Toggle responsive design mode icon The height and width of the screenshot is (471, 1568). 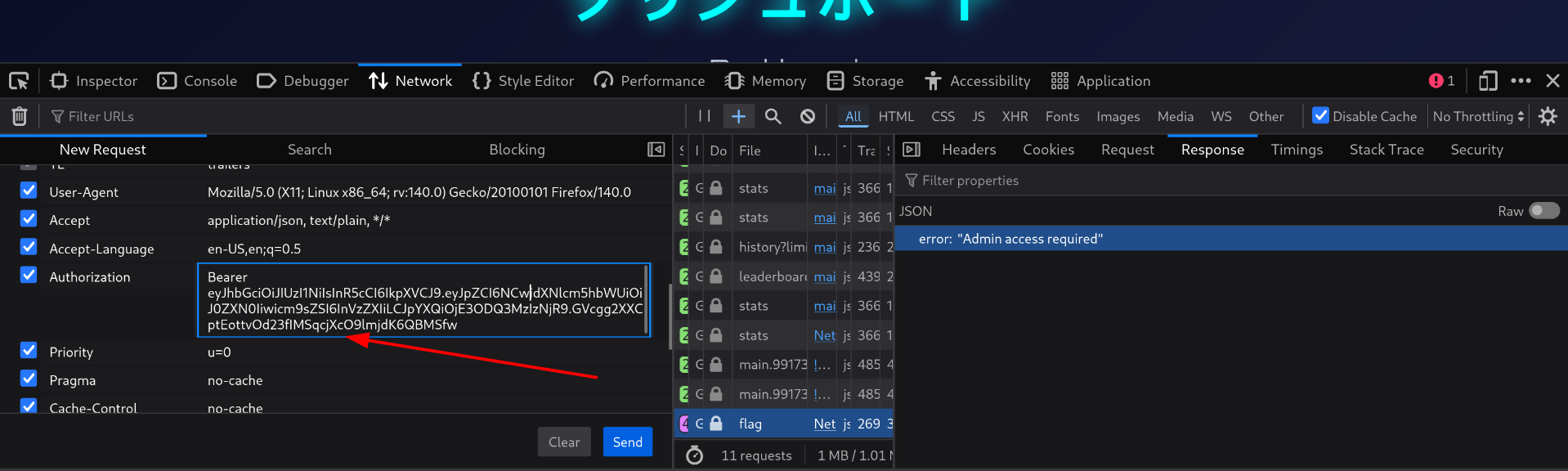pos(1488,81)
